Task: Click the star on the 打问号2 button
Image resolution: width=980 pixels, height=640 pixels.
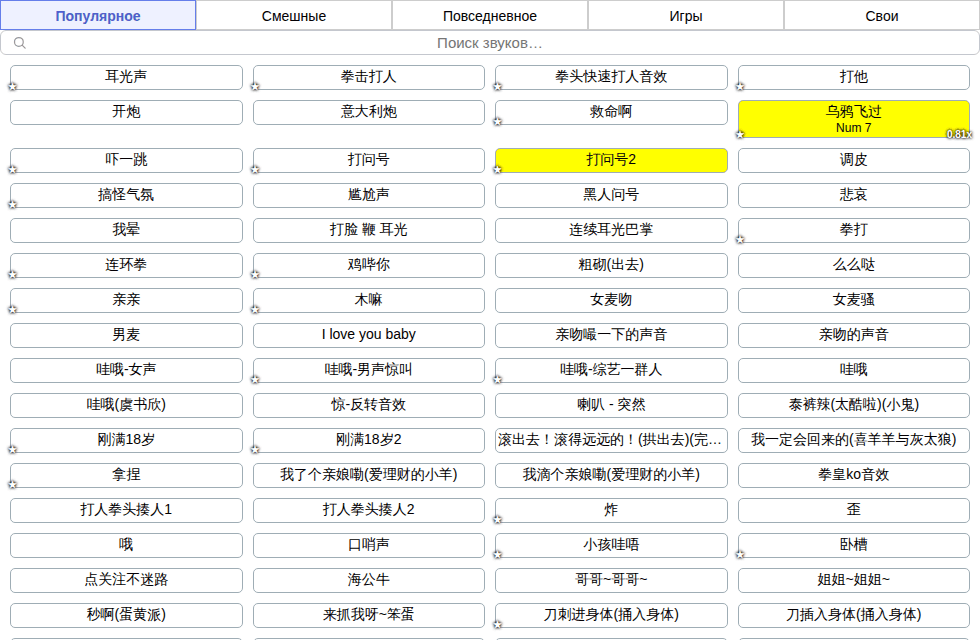Action: pos(498,169)
